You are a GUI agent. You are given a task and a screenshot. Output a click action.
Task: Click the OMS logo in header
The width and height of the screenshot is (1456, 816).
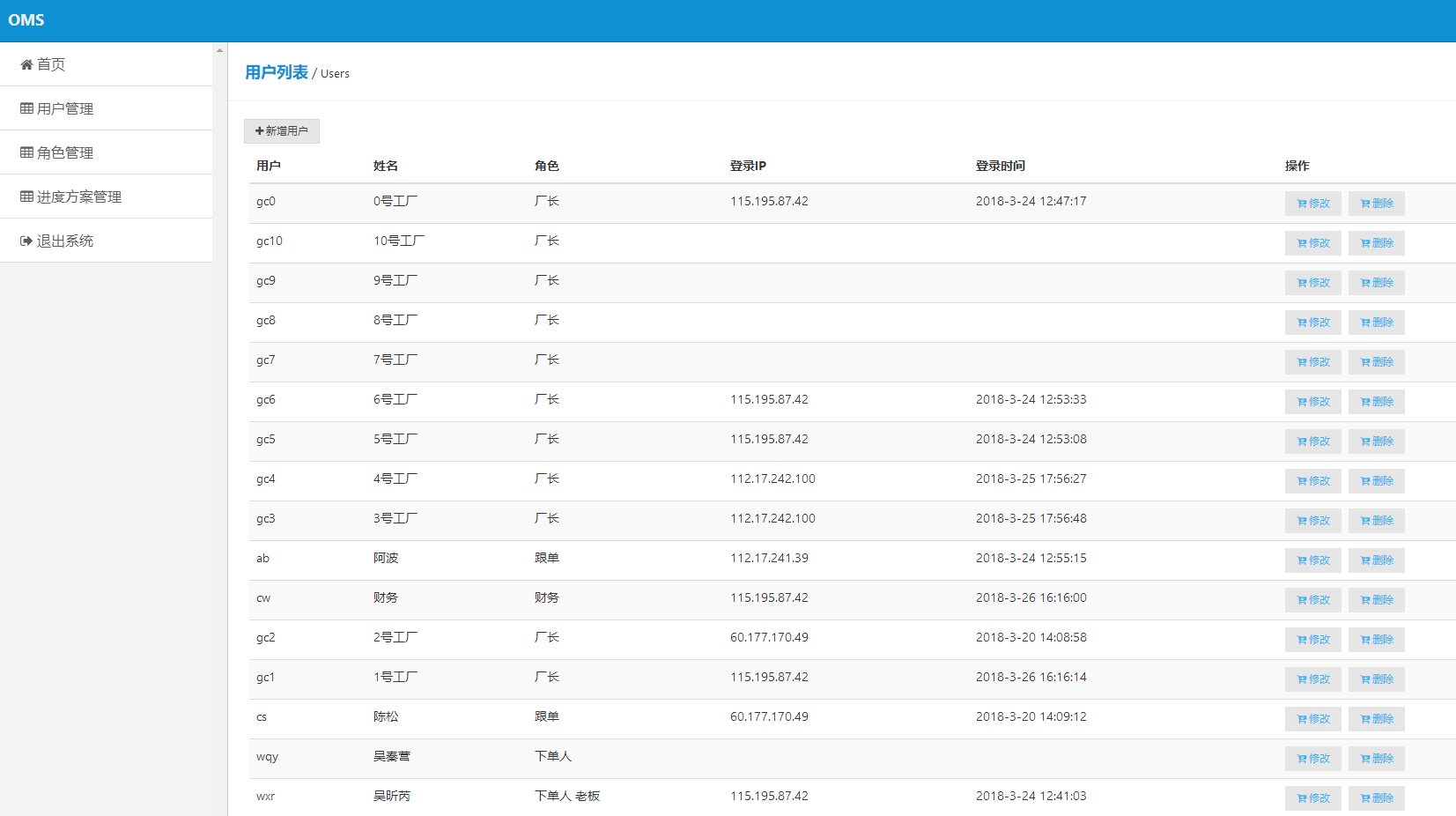pyautogui.click(x=26, y=20)
